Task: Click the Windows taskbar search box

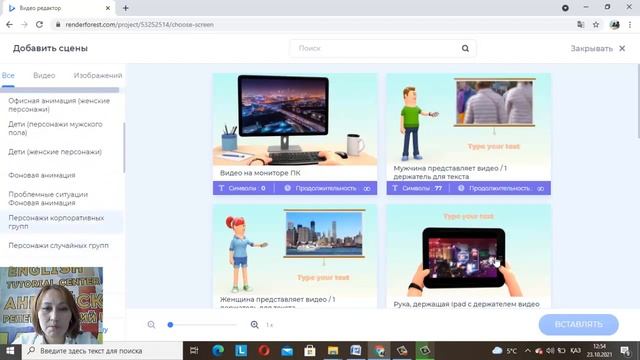Action: coord(102,351)
